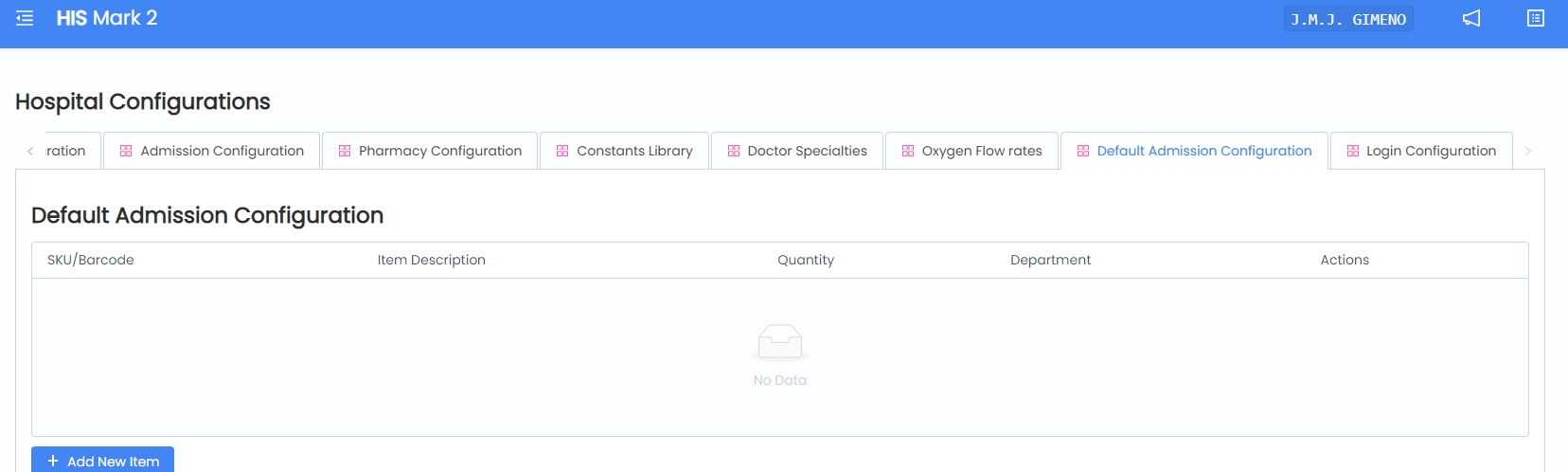This screenshot has width=1568, height=472.
Task: Switch to the Pharmacy Configuration tab
Action: (x=439, y=151)
